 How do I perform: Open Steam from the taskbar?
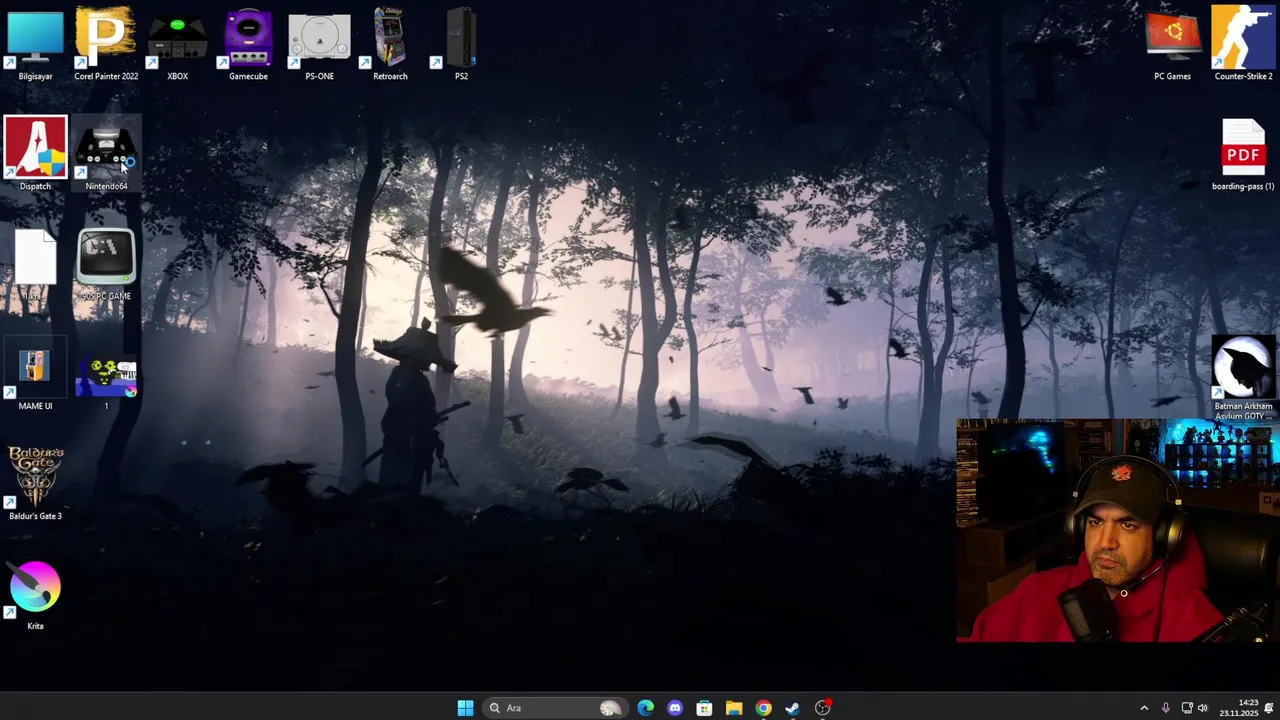[793, 708]
